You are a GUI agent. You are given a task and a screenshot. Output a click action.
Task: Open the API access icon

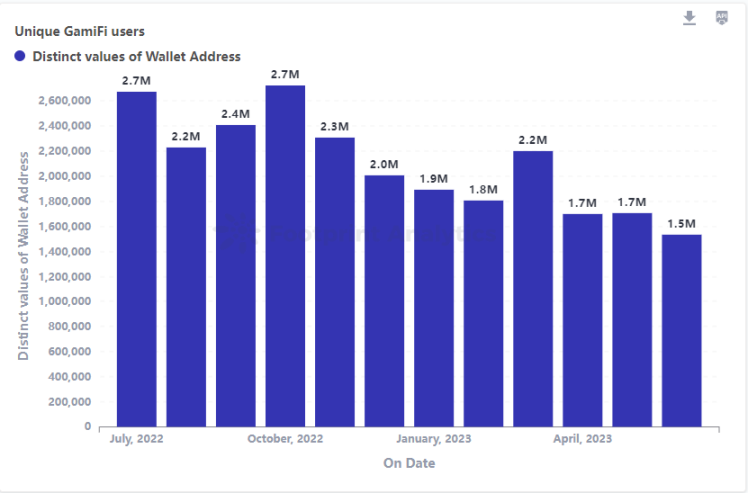point(721,18)
